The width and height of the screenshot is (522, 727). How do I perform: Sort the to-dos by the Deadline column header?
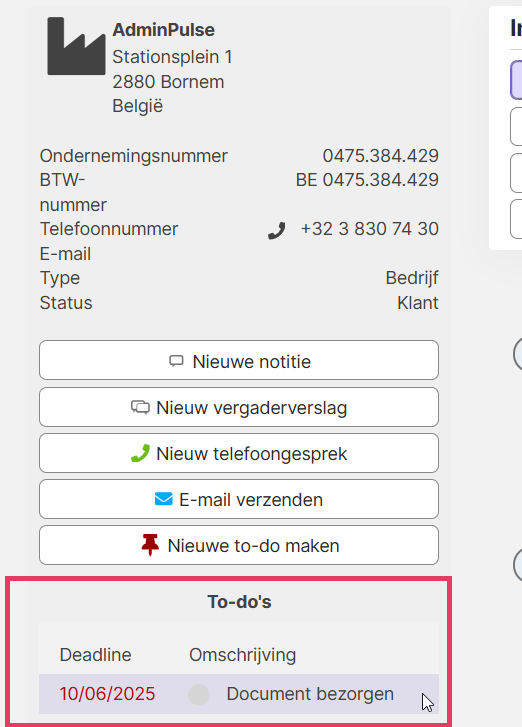coord(95,655)
